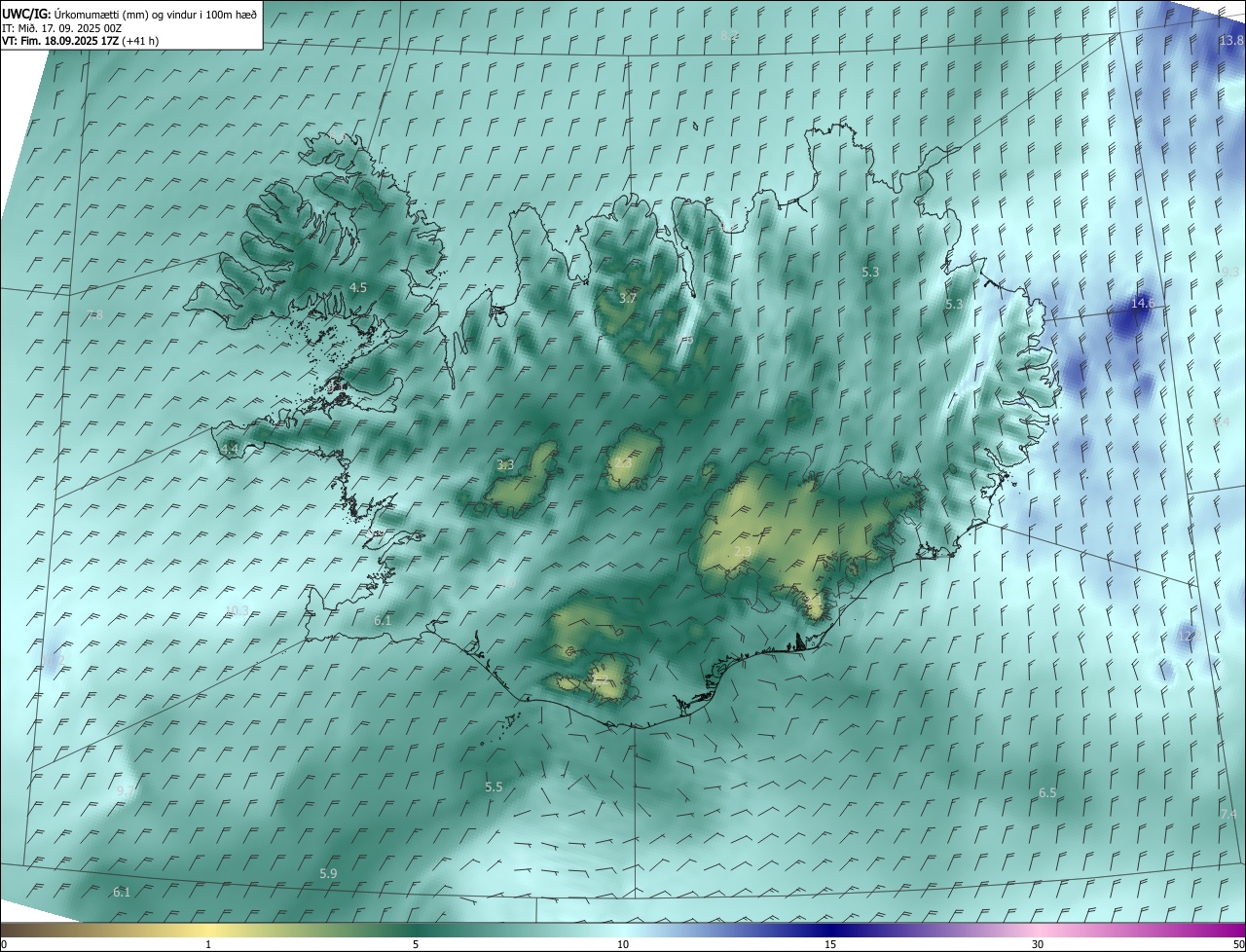Click the 5.9 value near the bottom edge
This screenshot has width=1246, height=952.
pyautogui.click(x=328, y=874)
